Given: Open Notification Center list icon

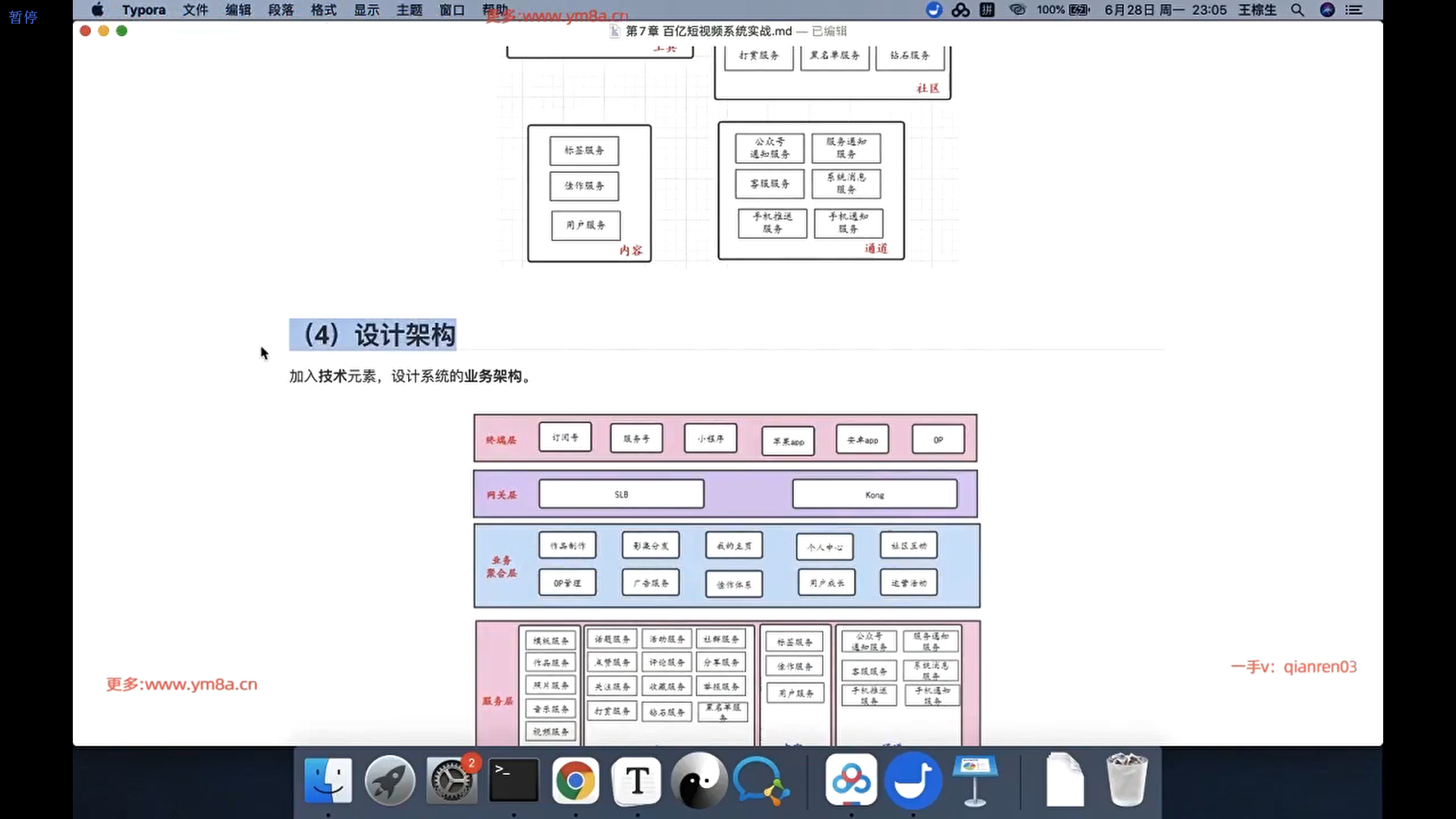Looking at the screenshot, I should tap(1354, 10).
